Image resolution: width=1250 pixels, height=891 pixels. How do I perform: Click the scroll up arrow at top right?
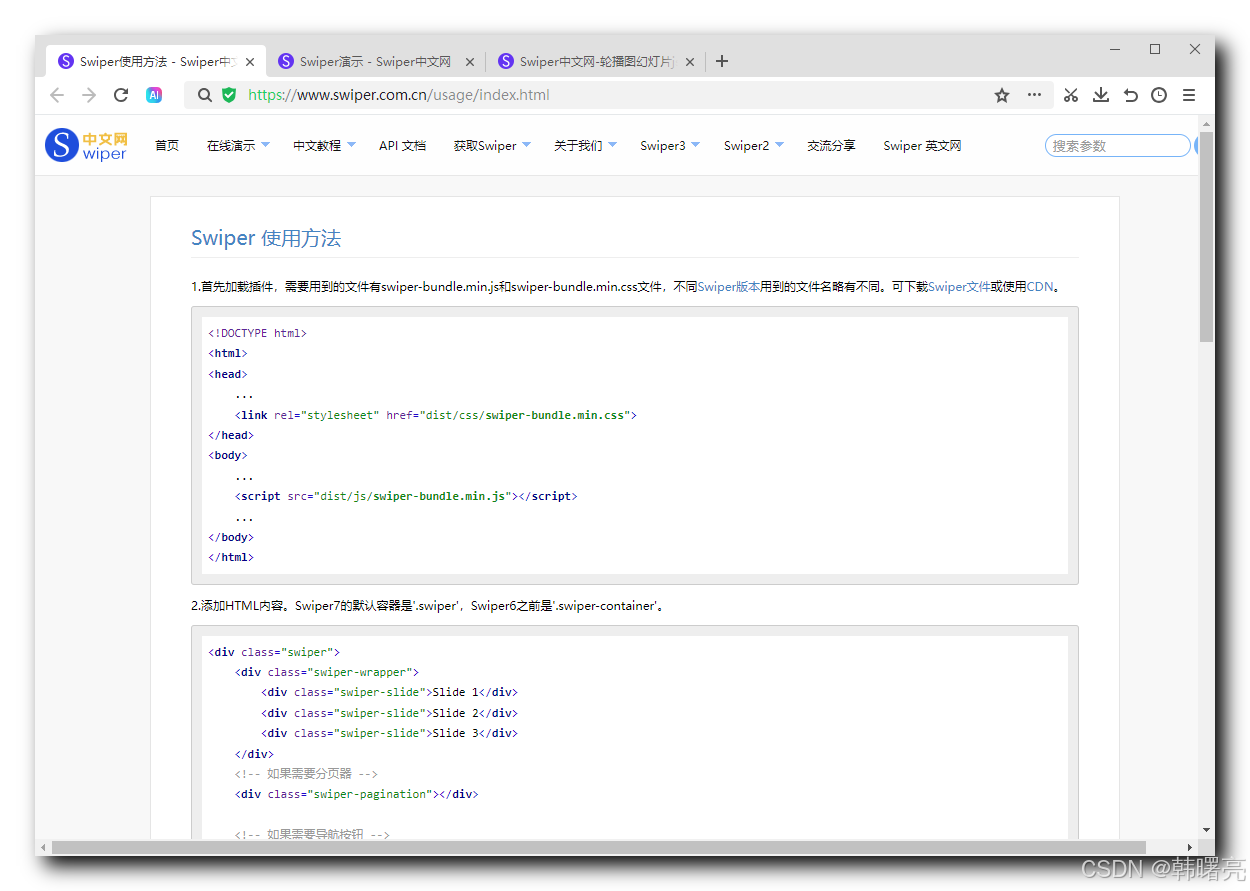1206,125
